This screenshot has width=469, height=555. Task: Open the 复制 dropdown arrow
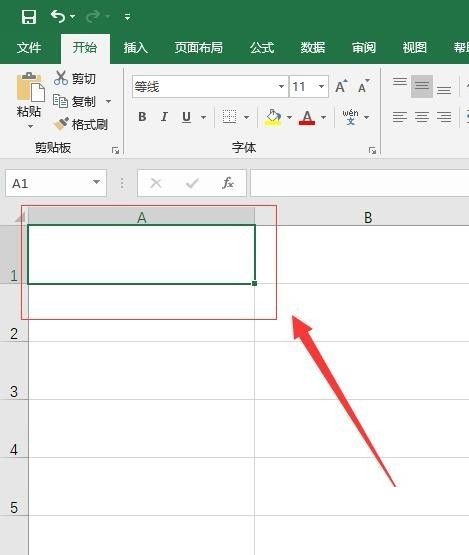pyautogui.click(x=108, y=102)
